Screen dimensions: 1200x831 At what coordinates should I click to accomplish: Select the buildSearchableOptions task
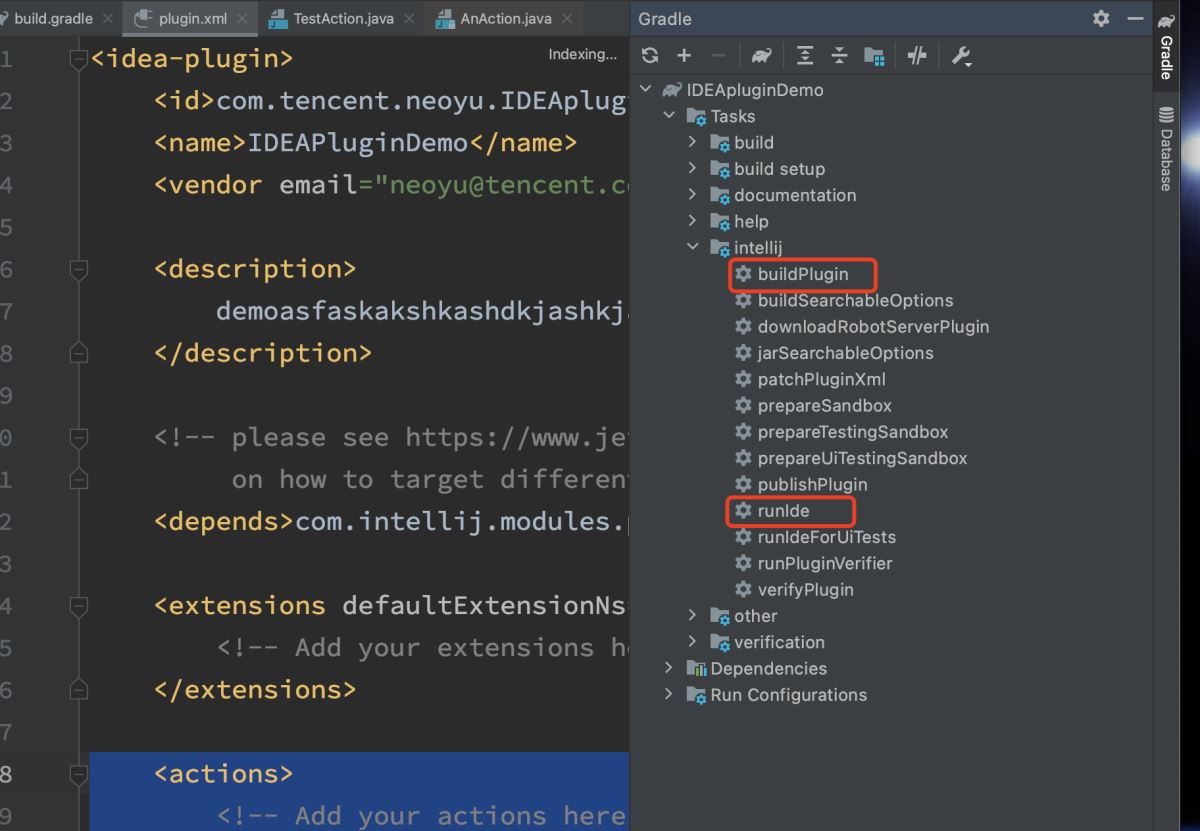855,300
